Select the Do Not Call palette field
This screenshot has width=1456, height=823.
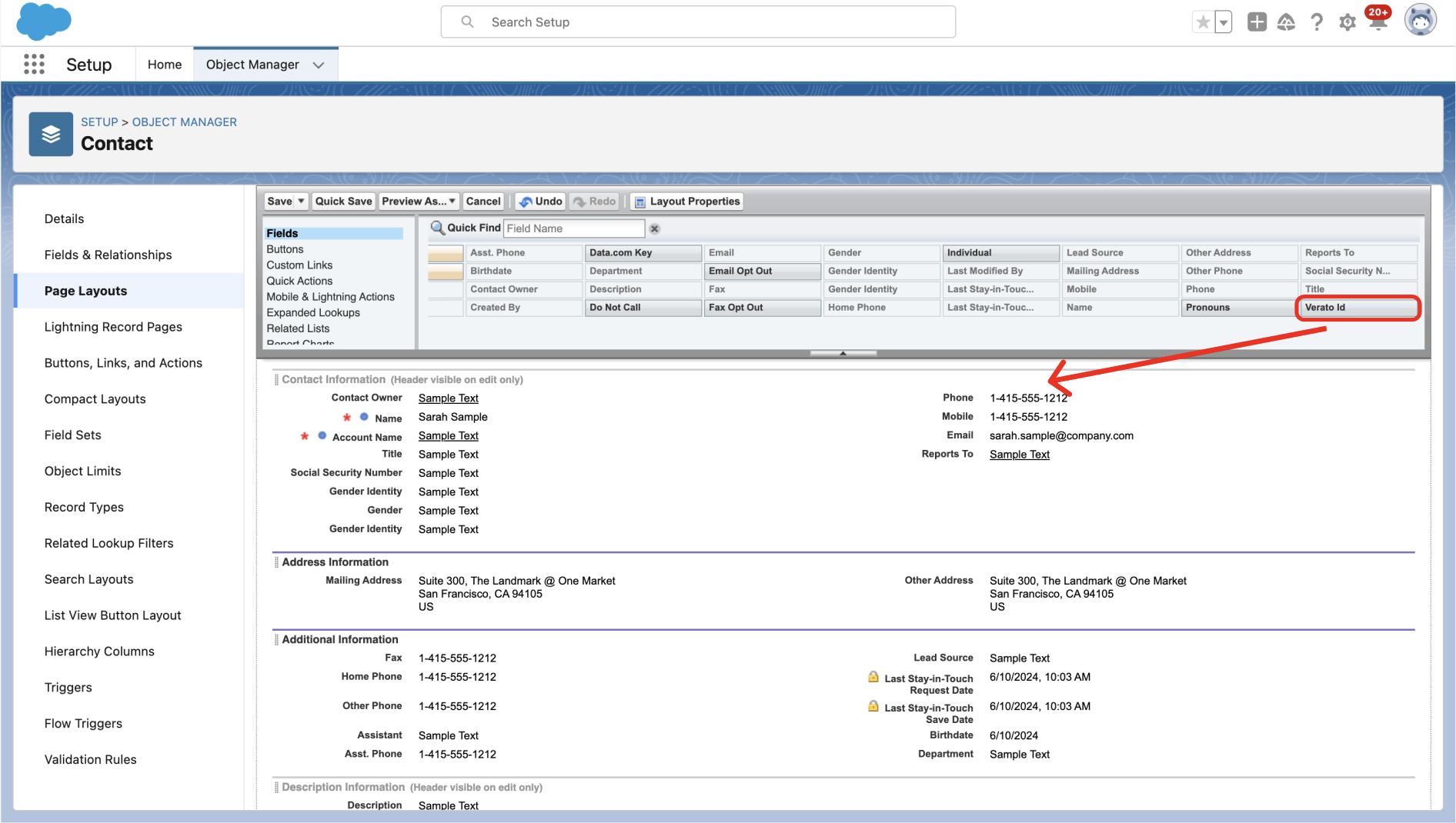point(643,308)
